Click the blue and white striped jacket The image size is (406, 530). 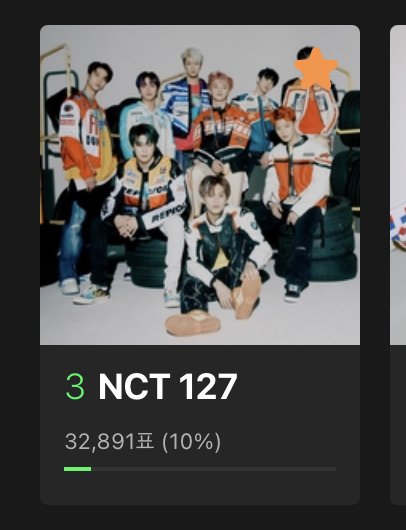(185, 106)
